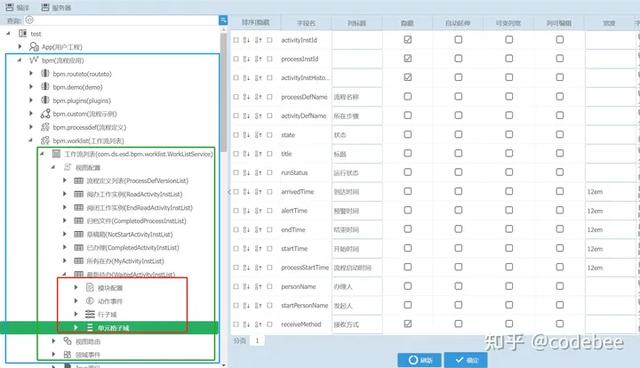Click the App user project icon
The image size is (640, 368).
click(x=34, y=47)
